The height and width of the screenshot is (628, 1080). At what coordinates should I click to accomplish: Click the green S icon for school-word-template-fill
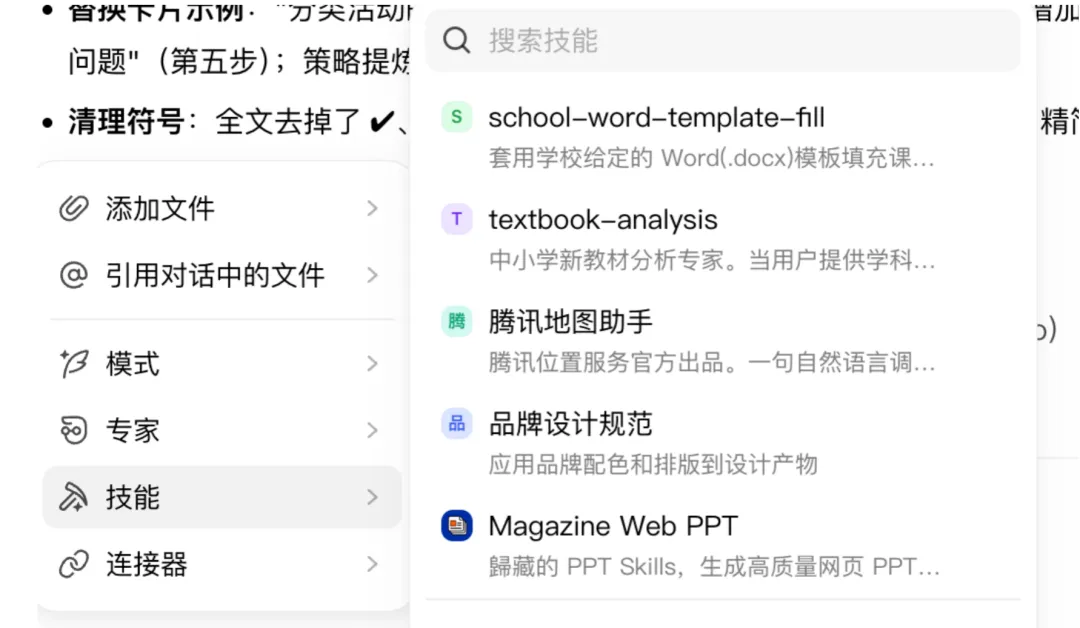pyautogui.click(x=457, y=117)
